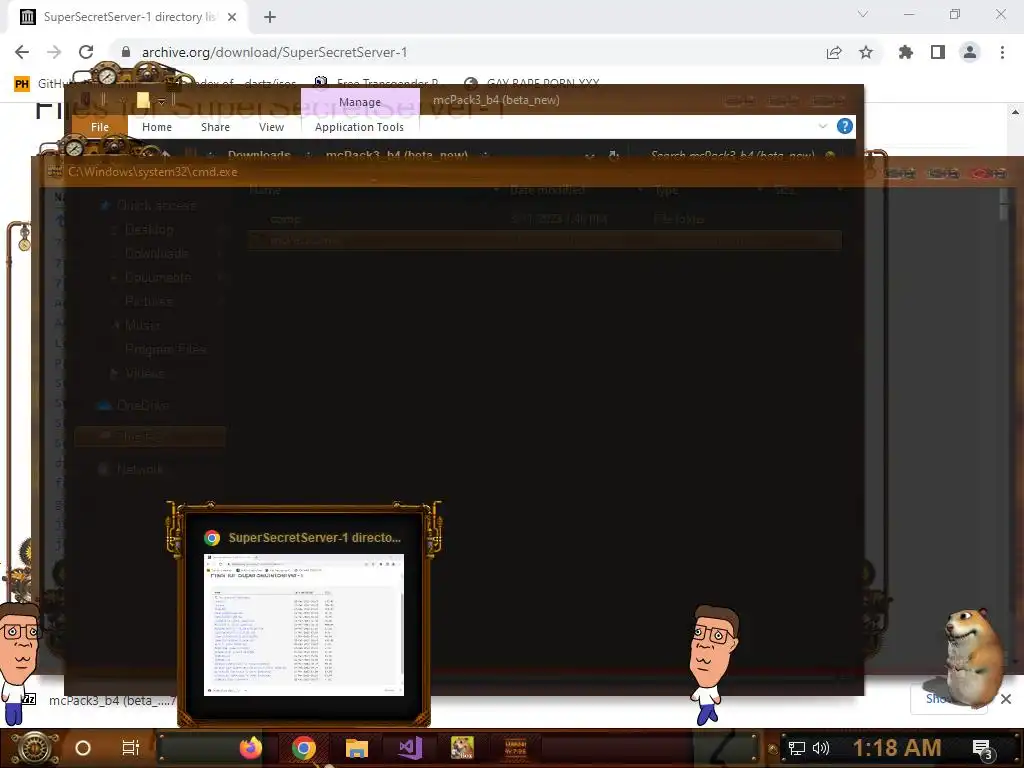Open Visual Studio from the taskbar
Screen dimensions: 1024x768
click(x=410, y=748)
